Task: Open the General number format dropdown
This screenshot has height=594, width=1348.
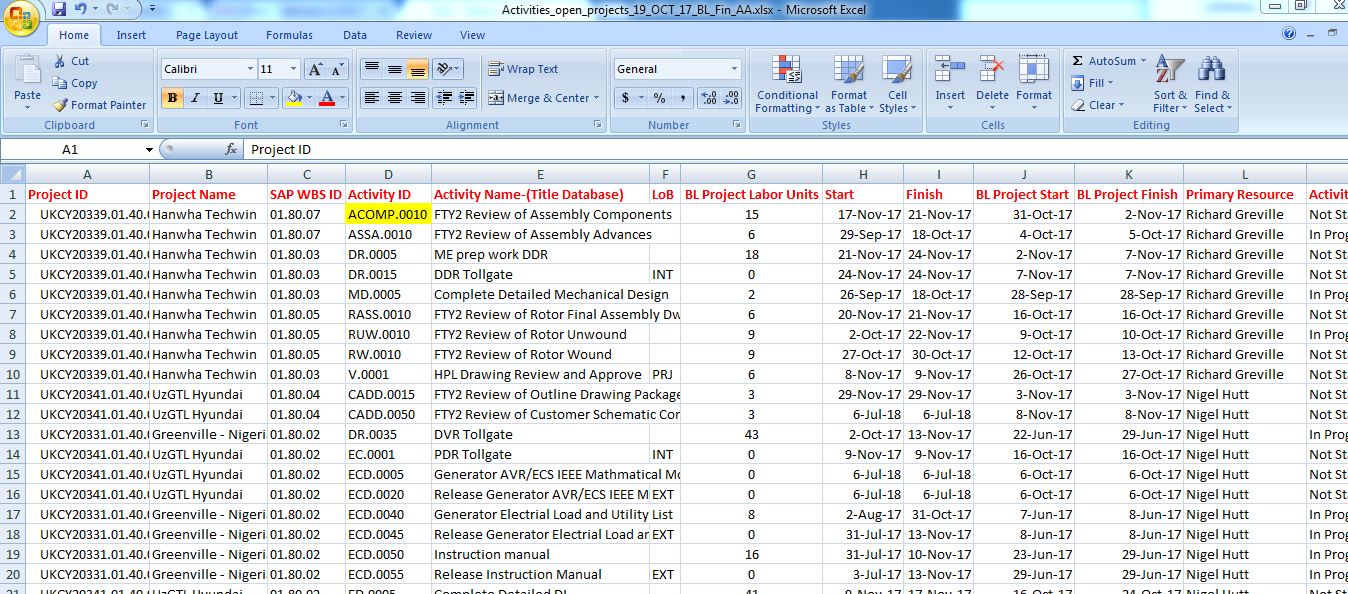Action: click(x=734, y=69)
